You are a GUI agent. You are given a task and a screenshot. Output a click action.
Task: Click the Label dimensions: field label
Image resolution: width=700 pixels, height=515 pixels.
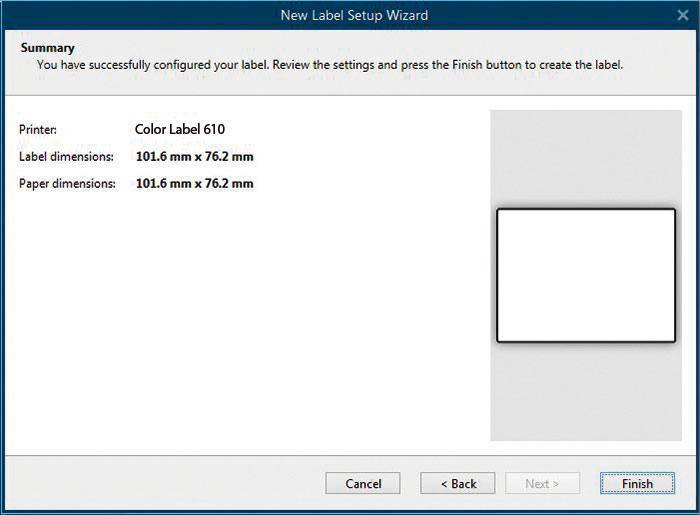coord(66,157)
